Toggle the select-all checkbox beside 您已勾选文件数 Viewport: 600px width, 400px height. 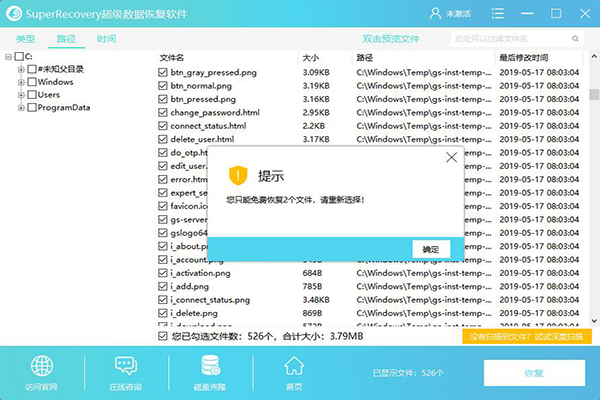tap(163, 336)
